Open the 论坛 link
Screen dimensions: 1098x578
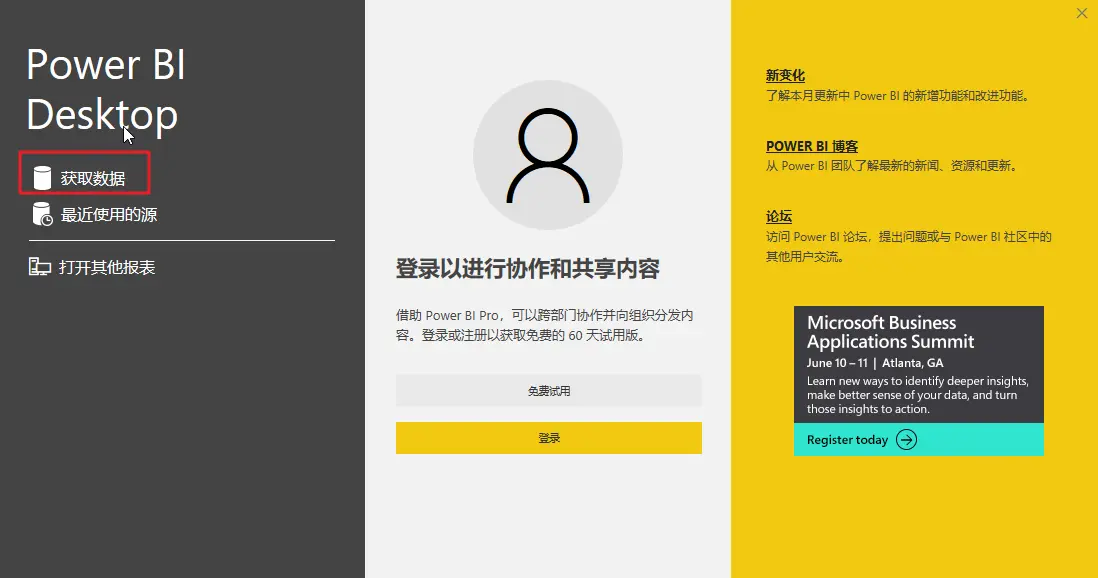coord(779,216)
